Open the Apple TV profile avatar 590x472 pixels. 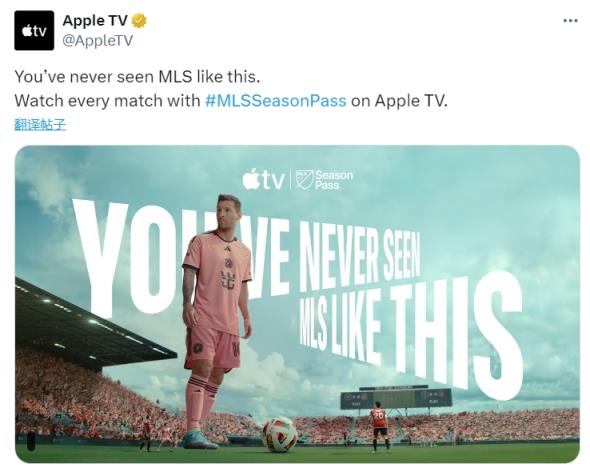click(34, 30)
